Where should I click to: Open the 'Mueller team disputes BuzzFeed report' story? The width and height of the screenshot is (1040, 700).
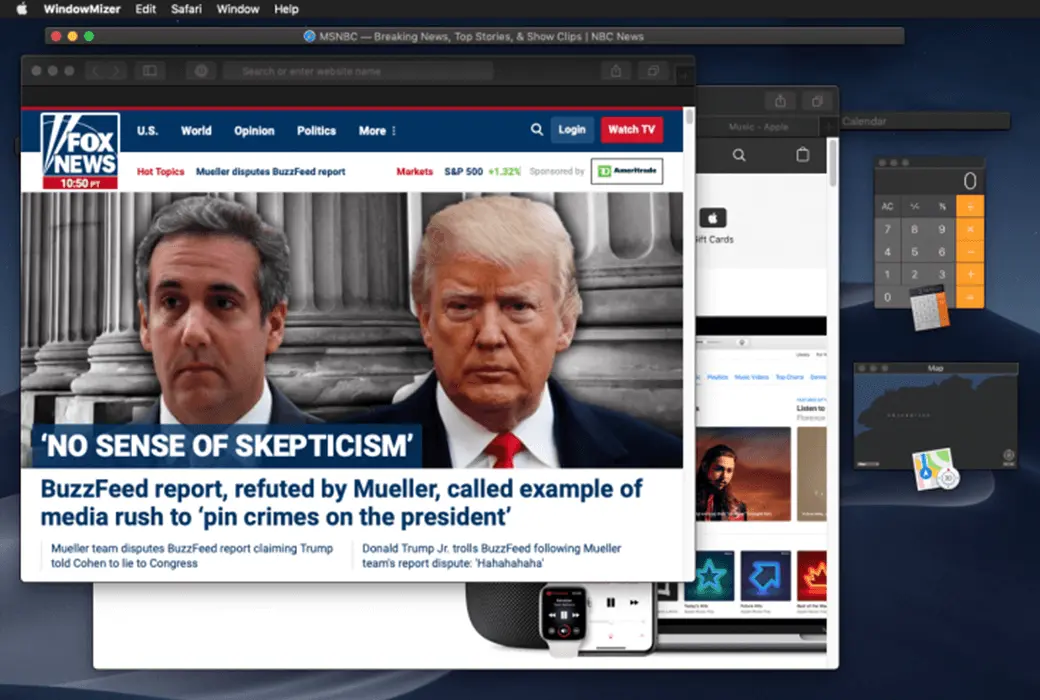pos(192,555)
